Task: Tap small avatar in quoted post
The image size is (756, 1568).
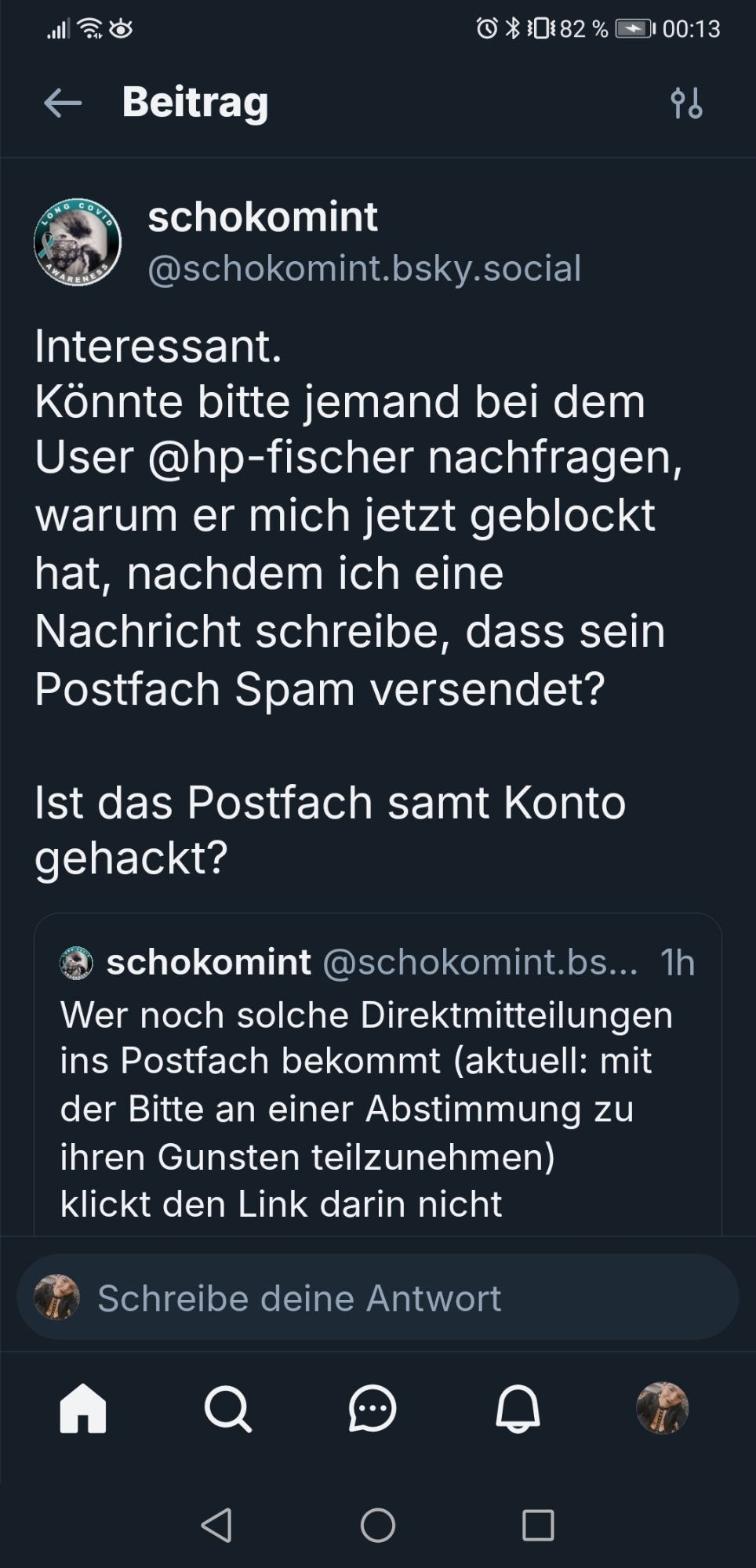Action: (76, 963)
